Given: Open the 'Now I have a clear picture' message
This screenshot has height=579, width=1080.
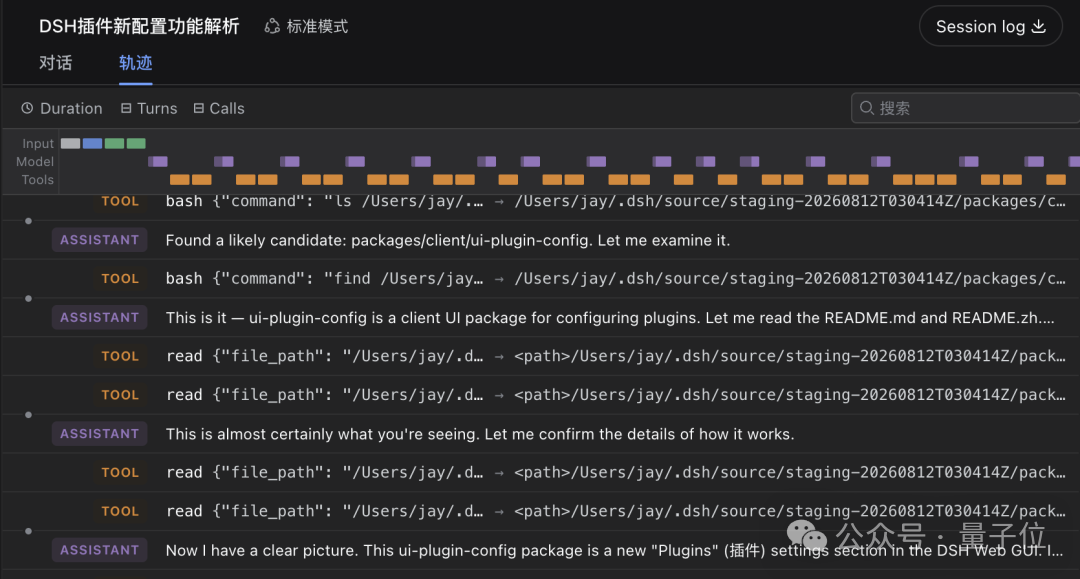Looking at the screenshot, I should coord(540,551).
